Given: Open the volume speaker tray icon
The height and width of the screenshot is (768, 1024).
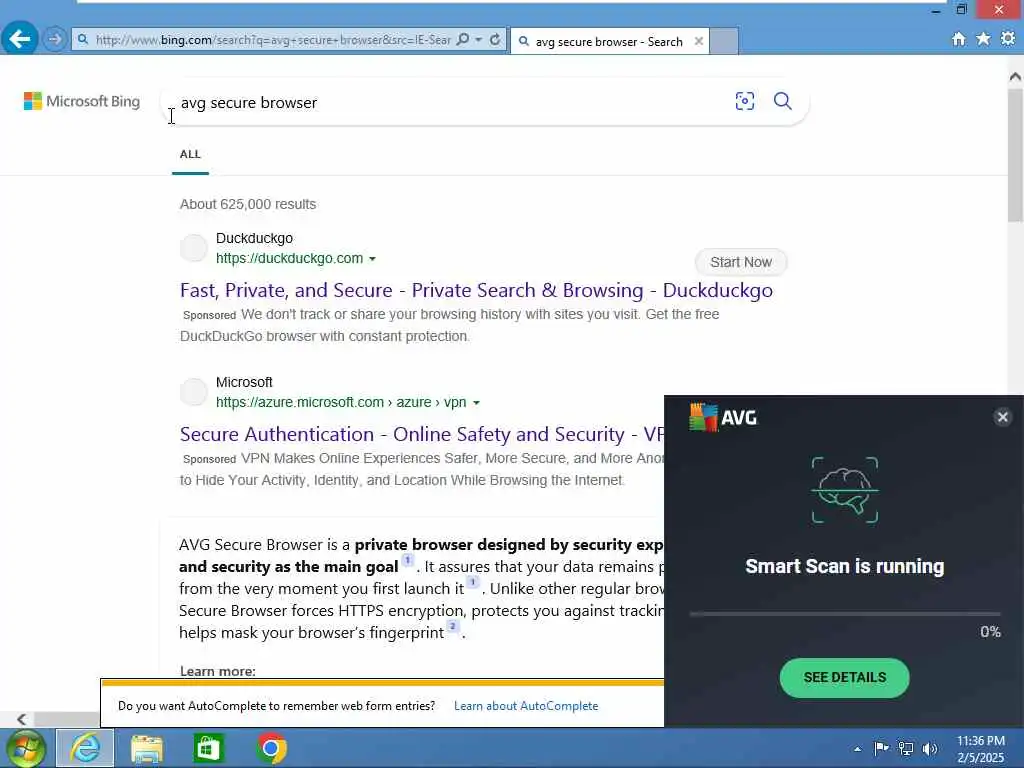Looking at the screenshot, I should pyautogui.click(x=930, y=748).
